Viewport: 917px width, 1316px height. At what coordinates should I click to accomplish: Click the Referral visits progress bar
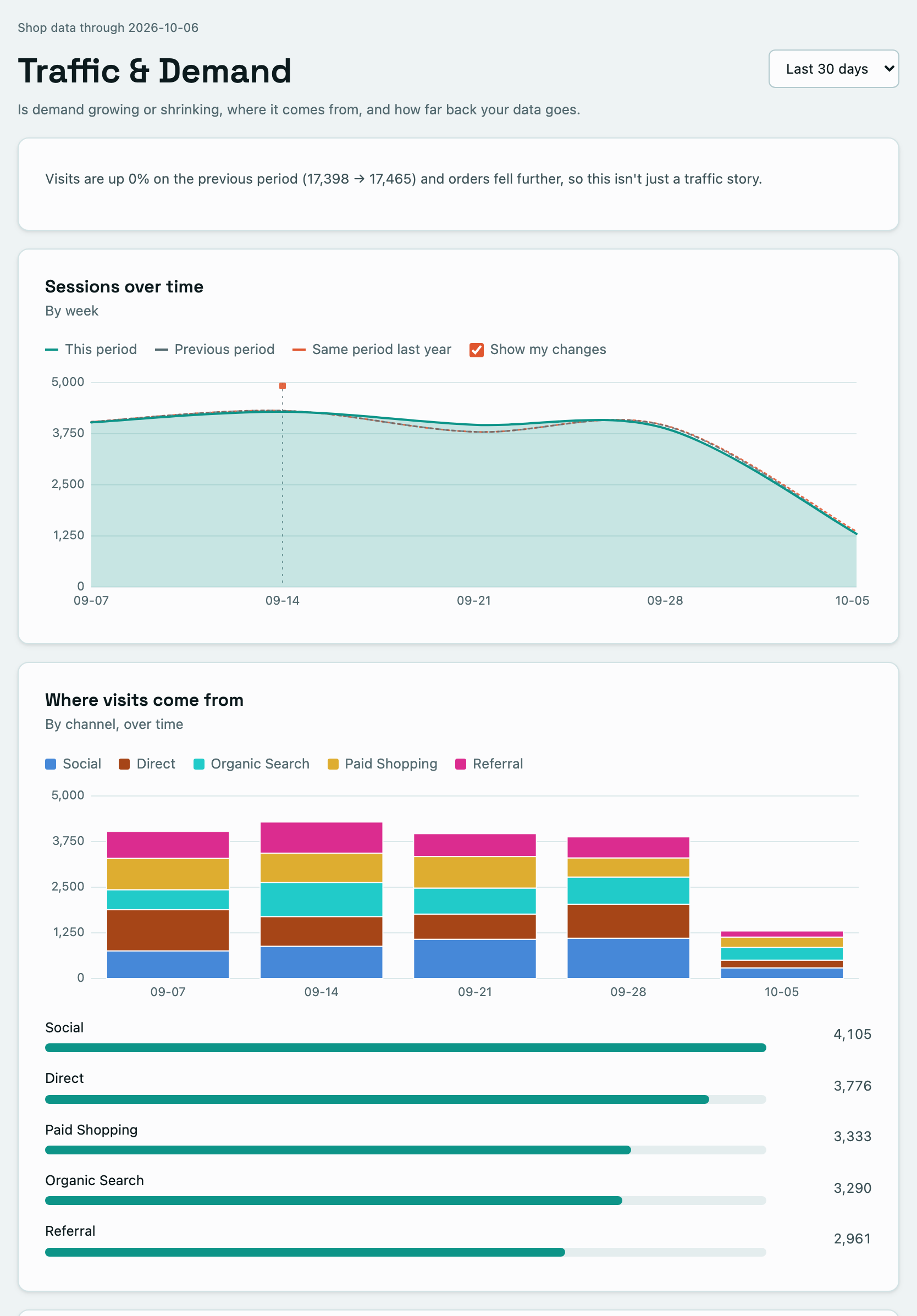click(x=406, y=1252)
